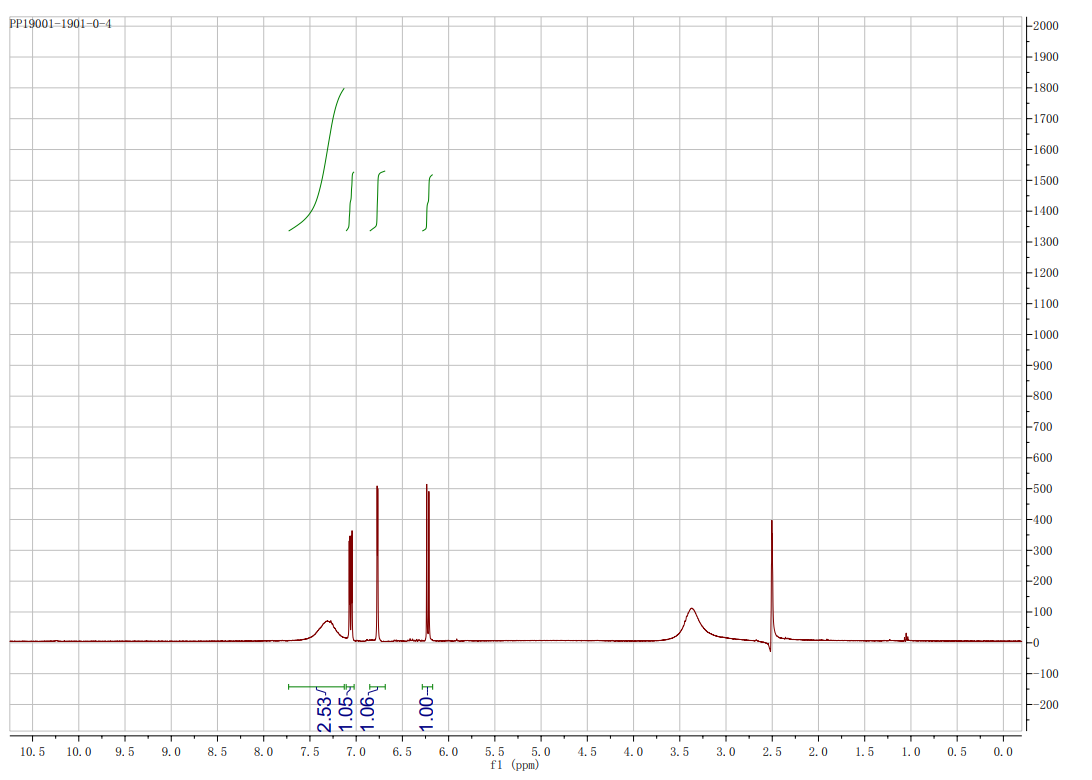Select the 1.05 integral value label
Screen dimensions: 1092x780
pyautogui.click(x=346, y=714)
